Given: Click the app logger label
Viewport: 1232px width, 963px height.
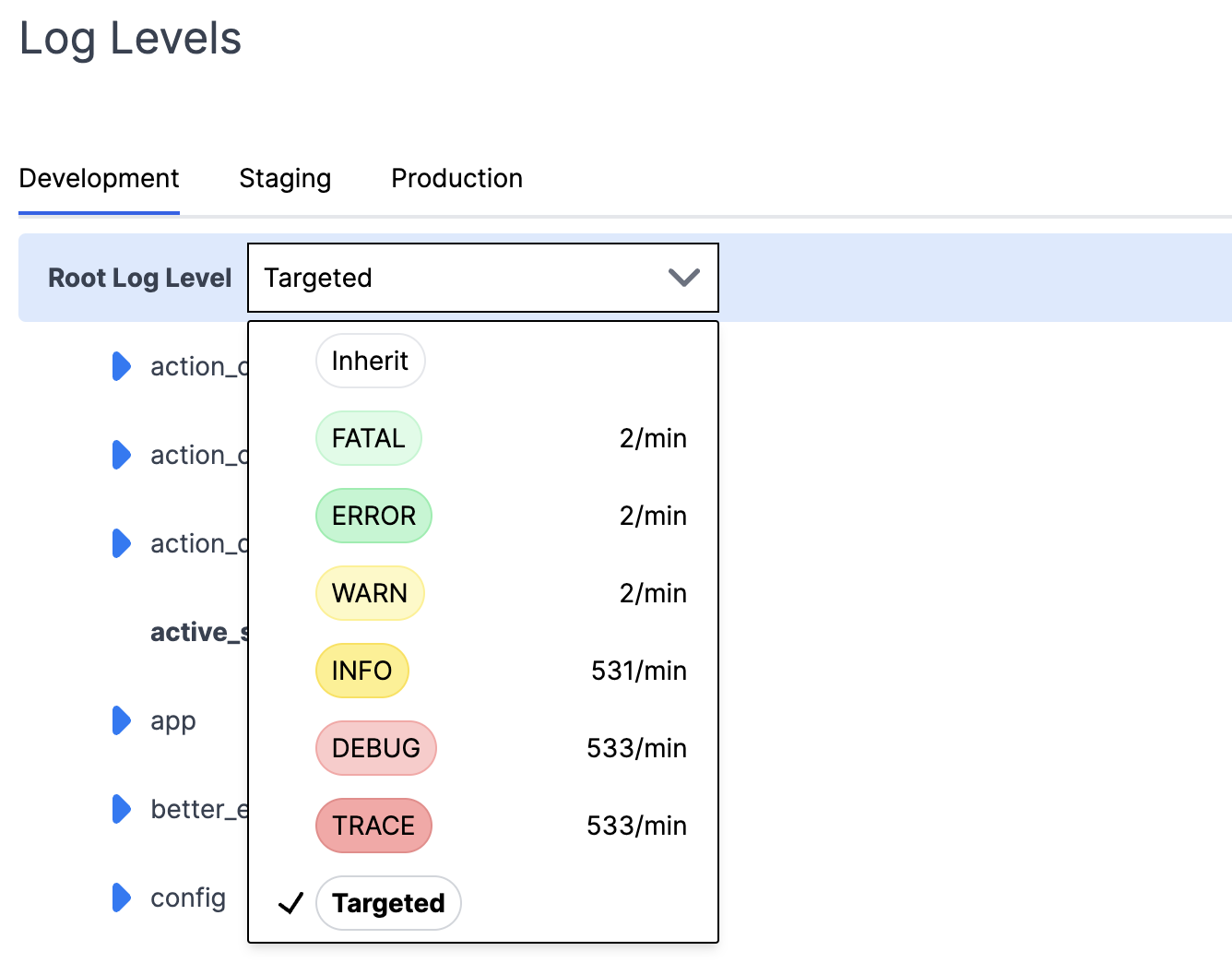Looking at the screenshot, I should 173,720.
